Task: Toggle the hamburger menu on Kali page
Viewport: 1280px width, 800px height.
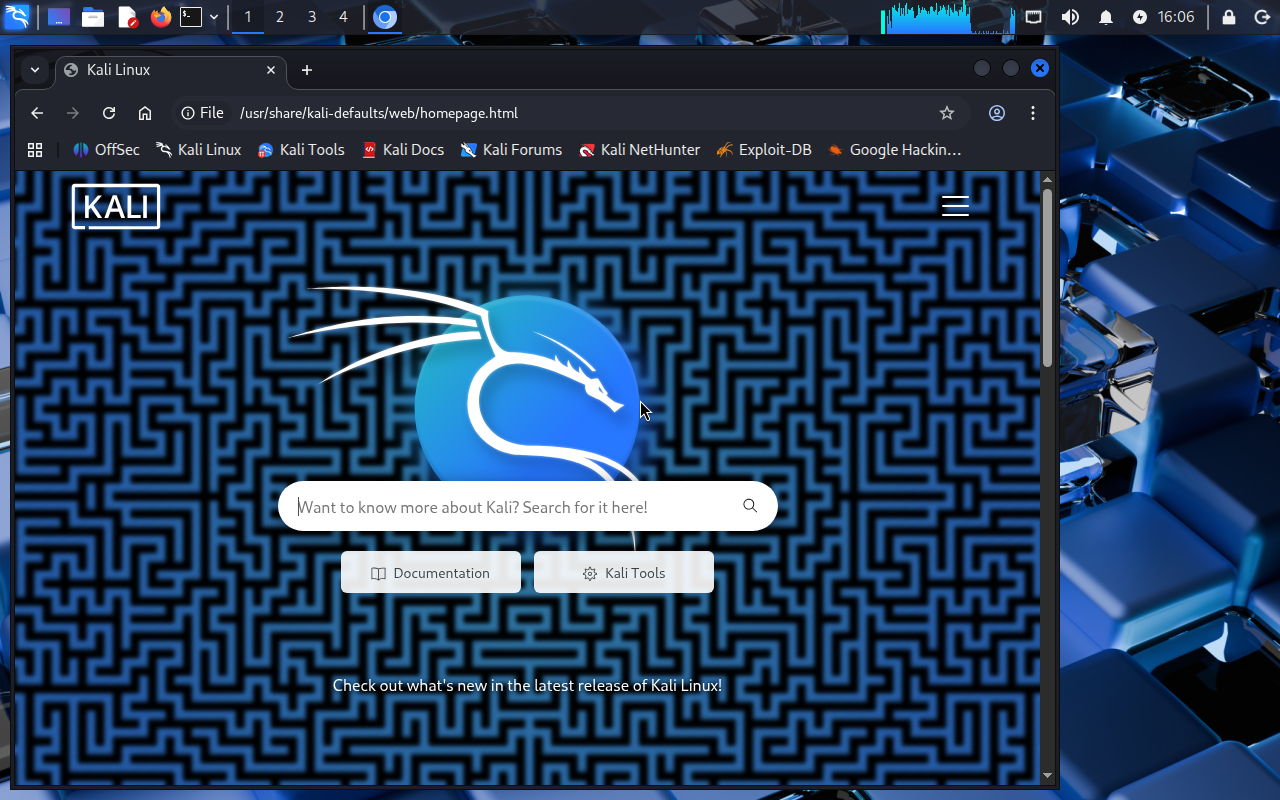Action: tap(955, 206)
